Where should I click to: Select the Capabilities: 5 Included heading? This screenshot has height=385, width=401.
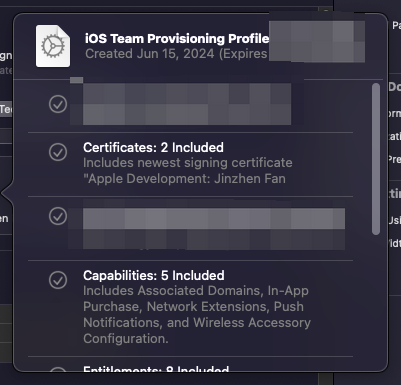(x=154, y=275)
